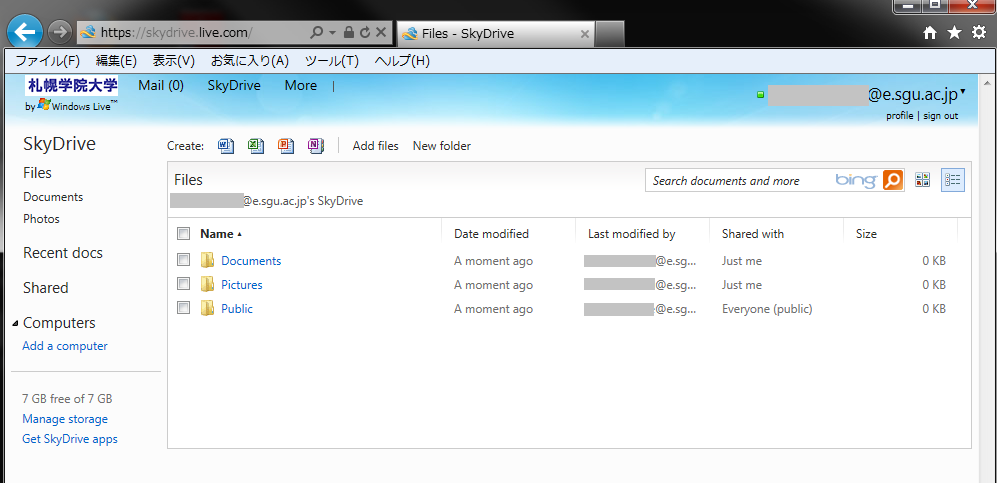Click the Pictures folder icon
The image size is (997, 483).
click(x=207, y=285)
